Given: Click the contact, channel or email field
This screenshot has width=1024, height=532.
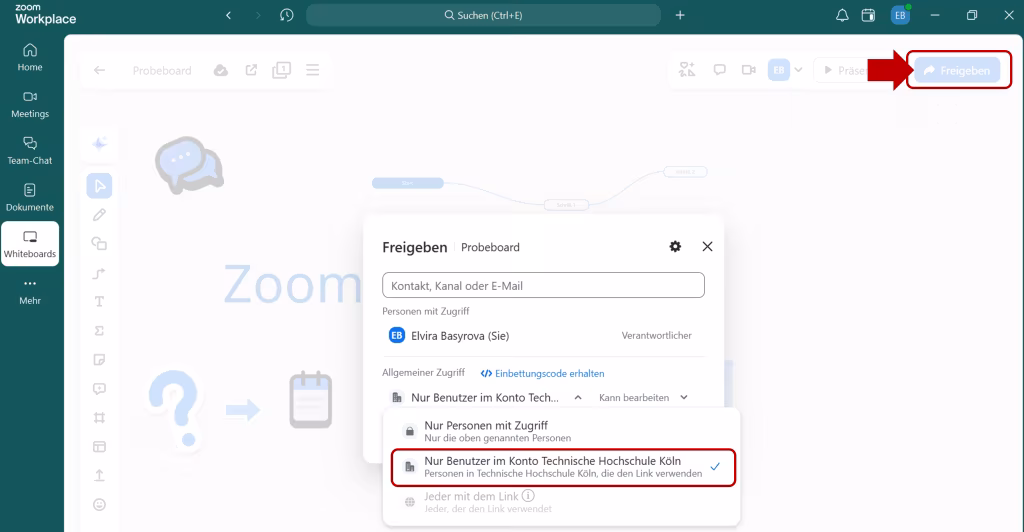Looking at the screenshot, I should pyautogui.click(x=543, y=285).
